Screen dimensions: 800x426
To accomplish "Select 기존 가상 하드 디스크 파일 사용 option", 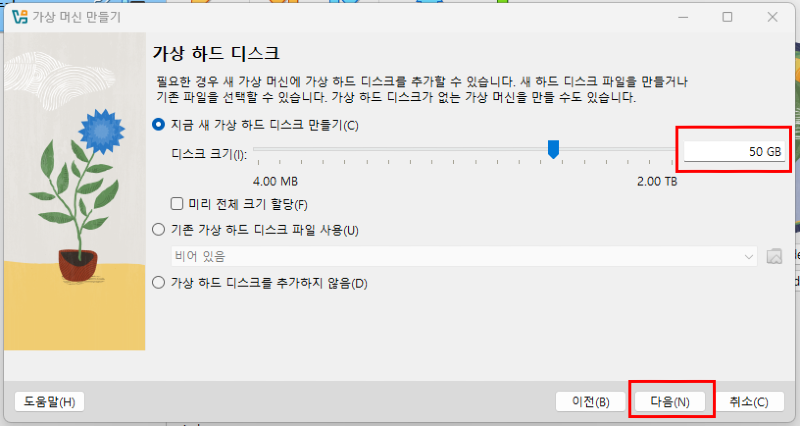I will coord(158,230).
